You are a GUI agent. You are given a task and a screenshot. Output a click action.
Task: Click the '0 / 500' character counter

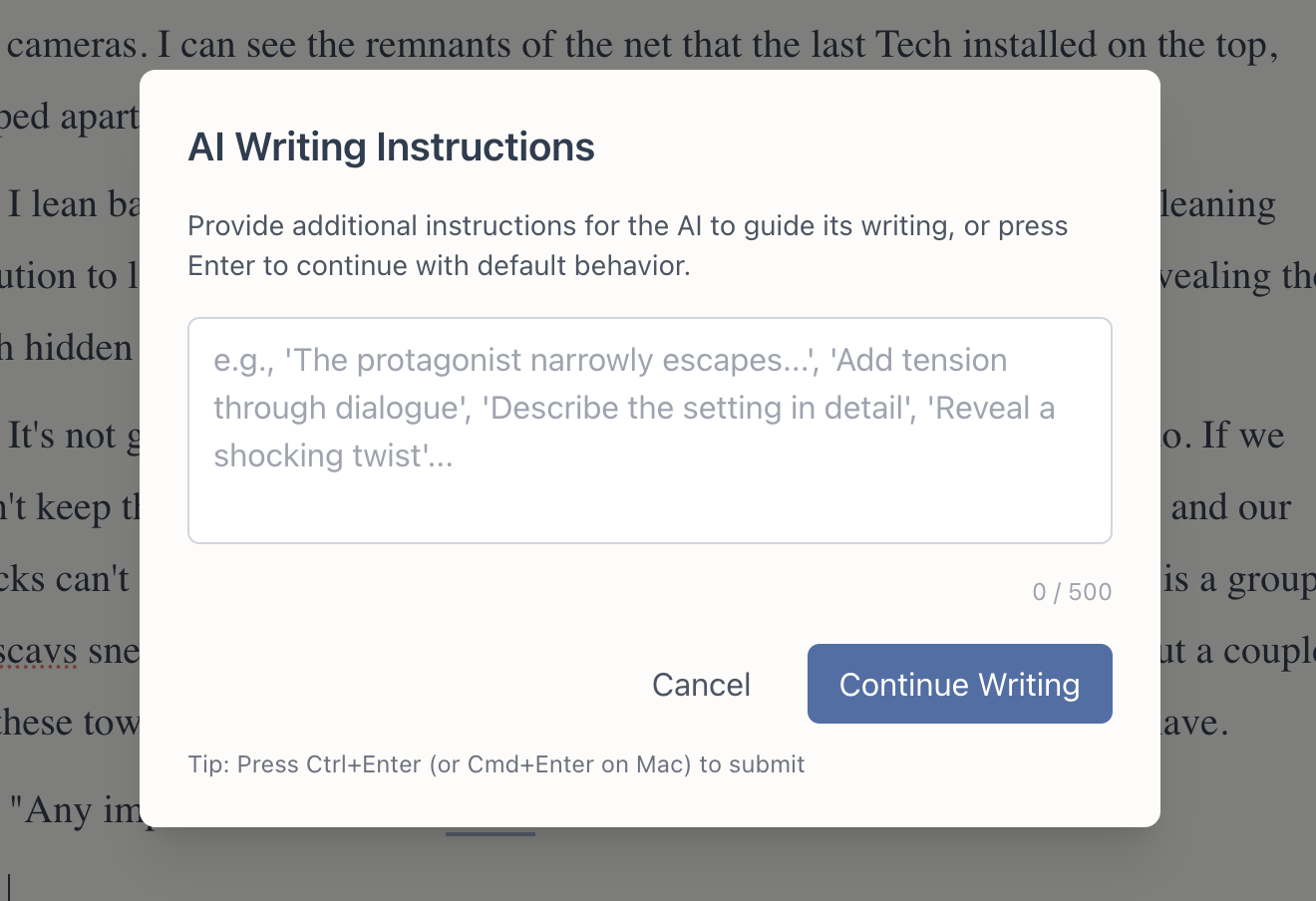coord(1072,592)
